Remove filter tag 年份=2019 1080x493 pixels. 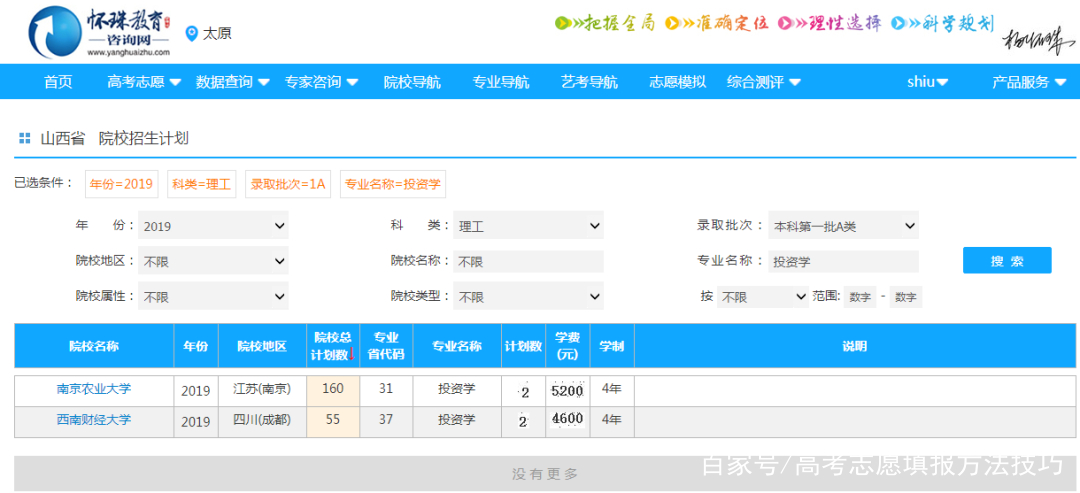coord(122,184)
